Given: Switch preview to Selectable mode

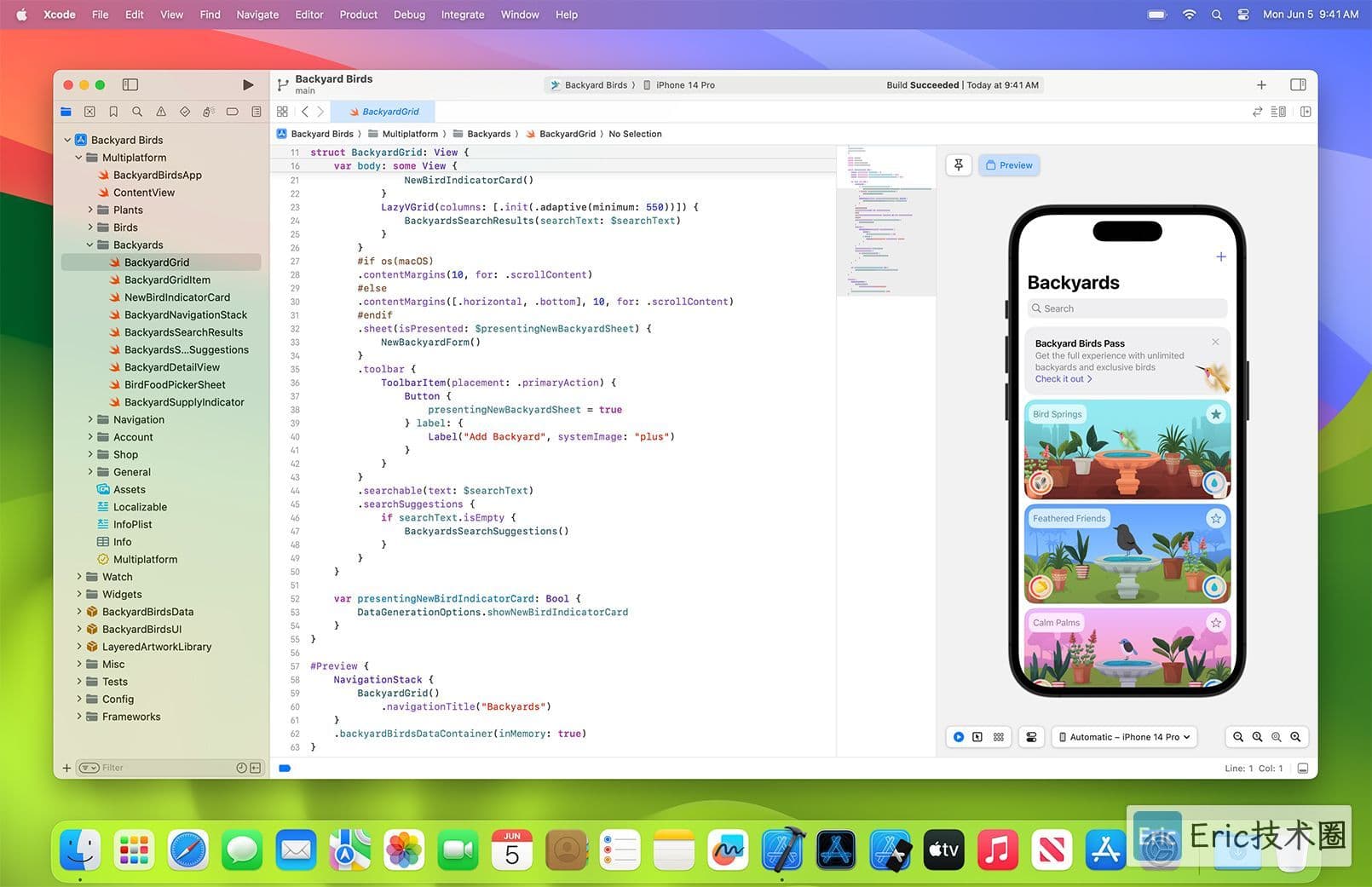Looking at the screenshot, I should click(977, 737).
